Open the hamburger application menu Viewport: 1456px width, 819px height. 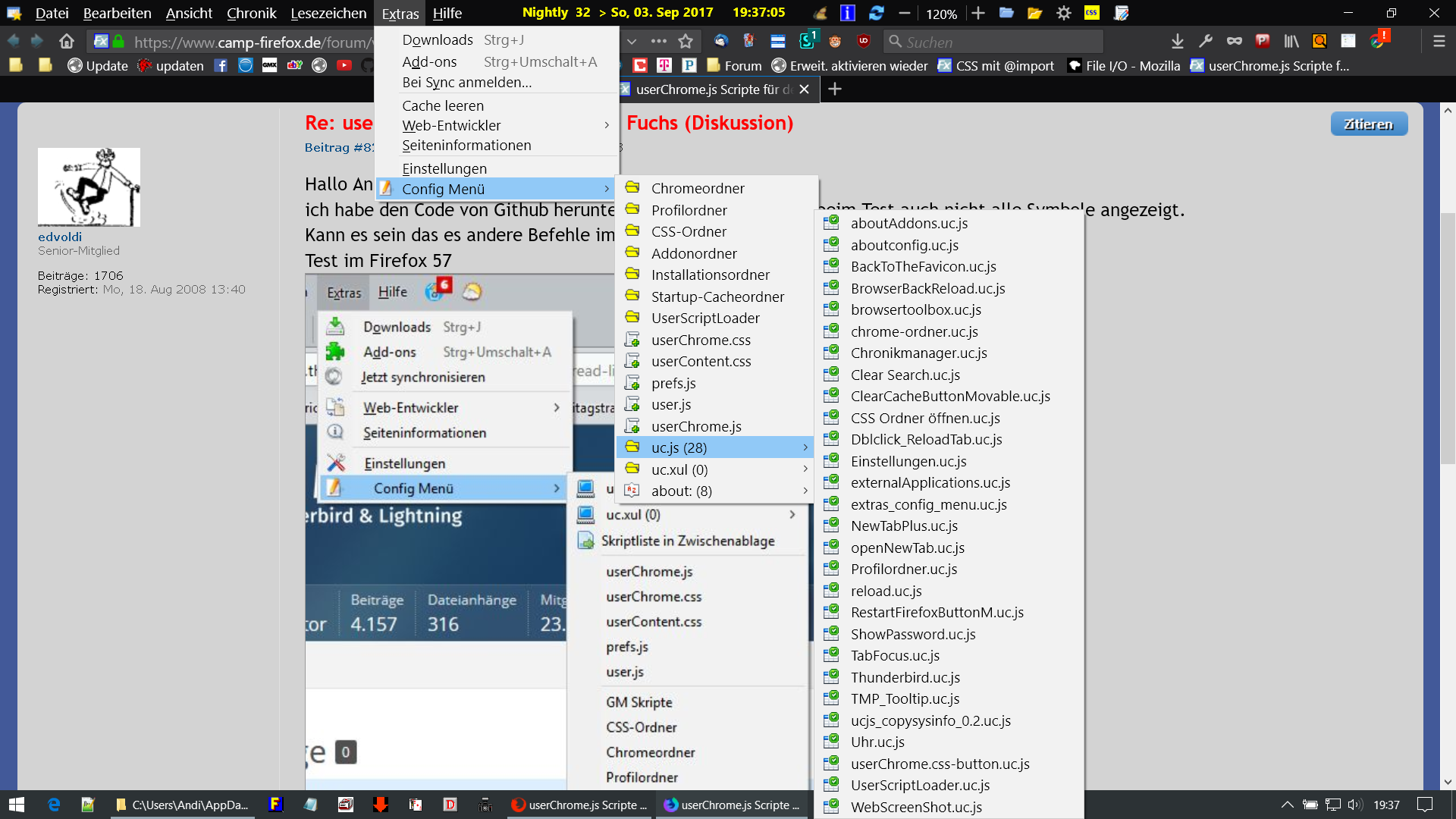[1439, 41]
